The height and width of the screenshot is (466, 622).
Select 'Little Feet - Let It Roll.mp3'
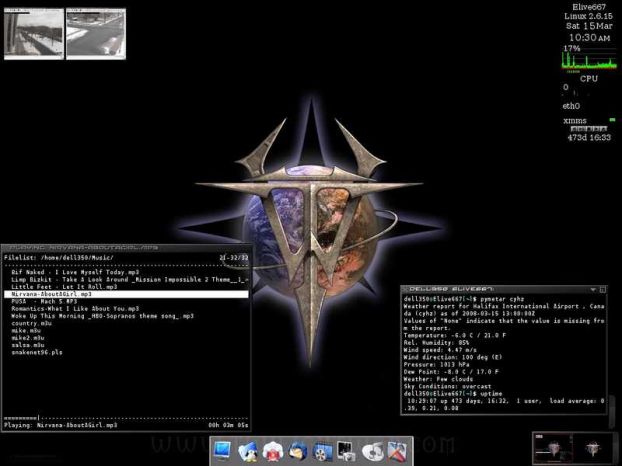click(64, 286)
